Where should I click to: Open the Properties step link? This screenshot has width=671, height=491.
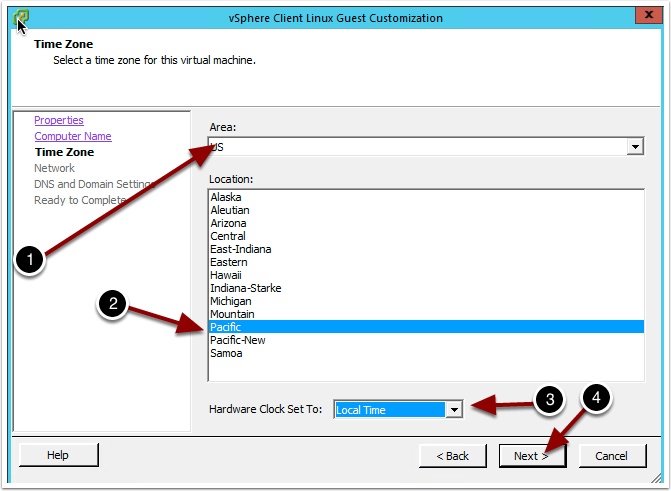(59, 120)
